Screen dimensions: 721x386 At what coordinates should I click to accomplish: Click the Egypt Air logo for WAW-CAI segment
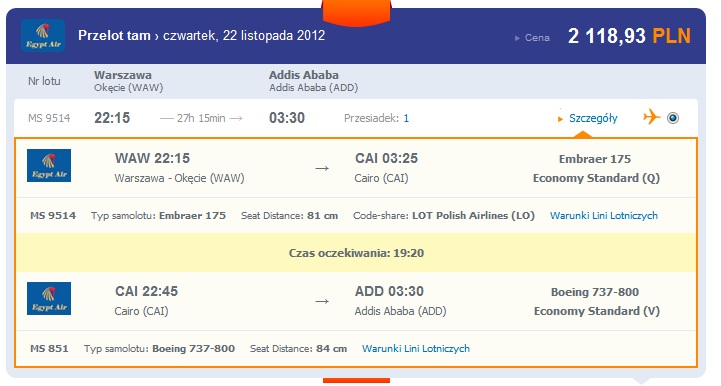pos(49,166)
